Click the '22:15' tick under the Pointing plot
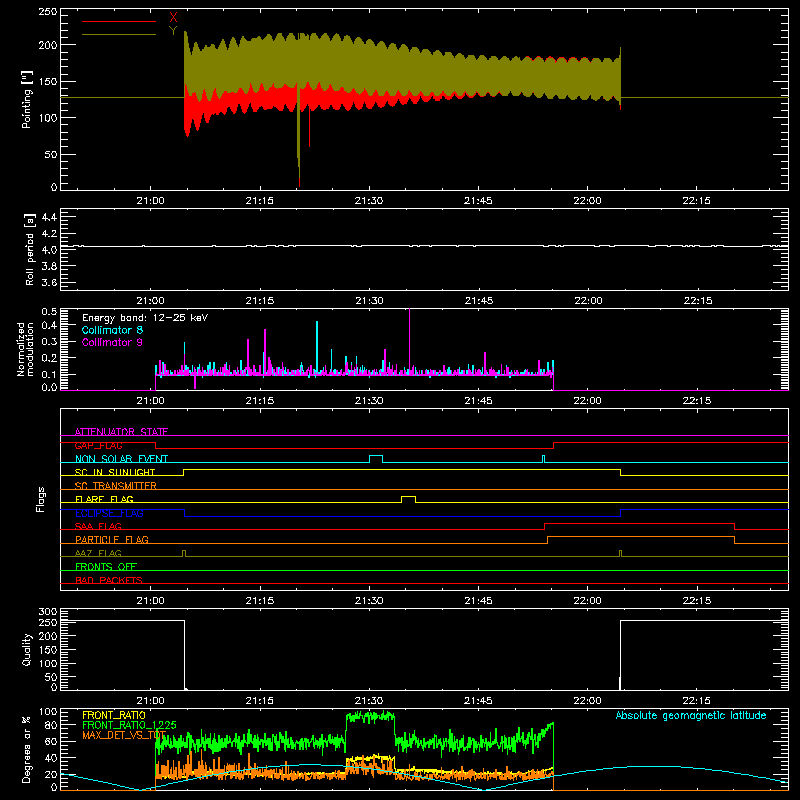Image resolution: width=800 pixels, height=800 pixels. [696, 201]
